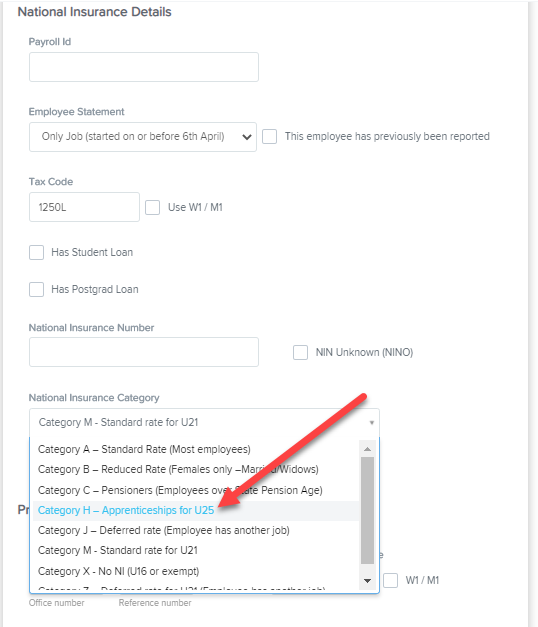Click the Reference number label
The image size is (538, 627).
point(155,603)
